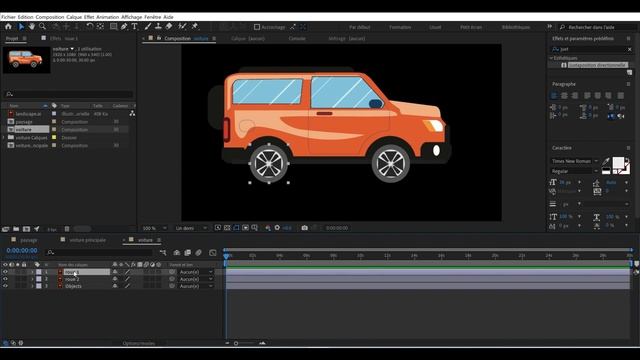Image resolution: width=640 pixels, height=360 pixels.
Task: Toggle the timeline Shy layers master icon
Action: click(177, 253)
